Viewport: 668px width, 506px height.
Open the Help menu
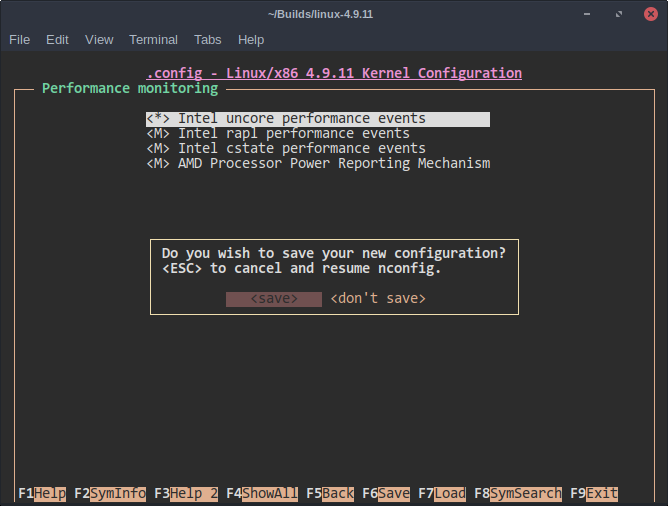[251, 40]
